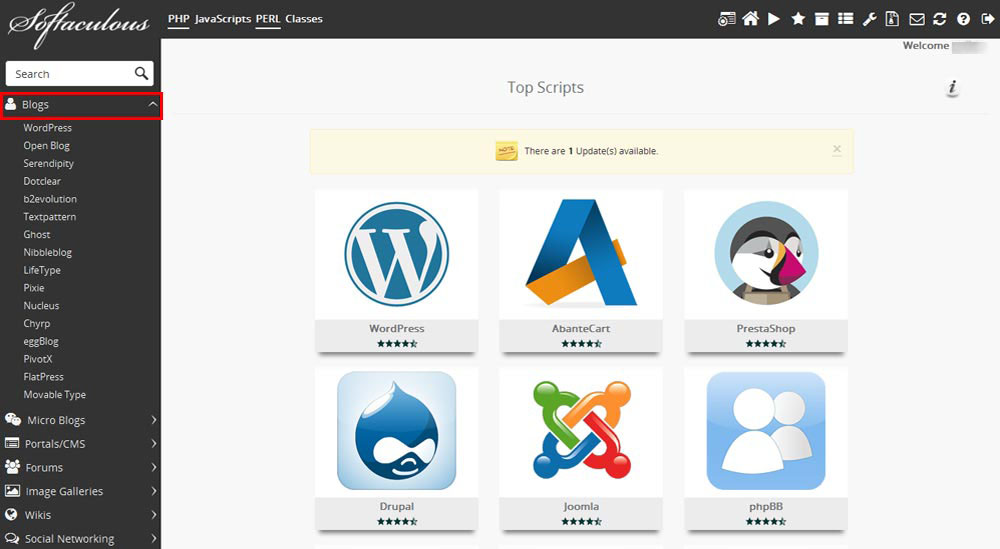This screenshot has width=1000, height=549.
Task: Open script demos play icon
Action: tap(774, 19)
